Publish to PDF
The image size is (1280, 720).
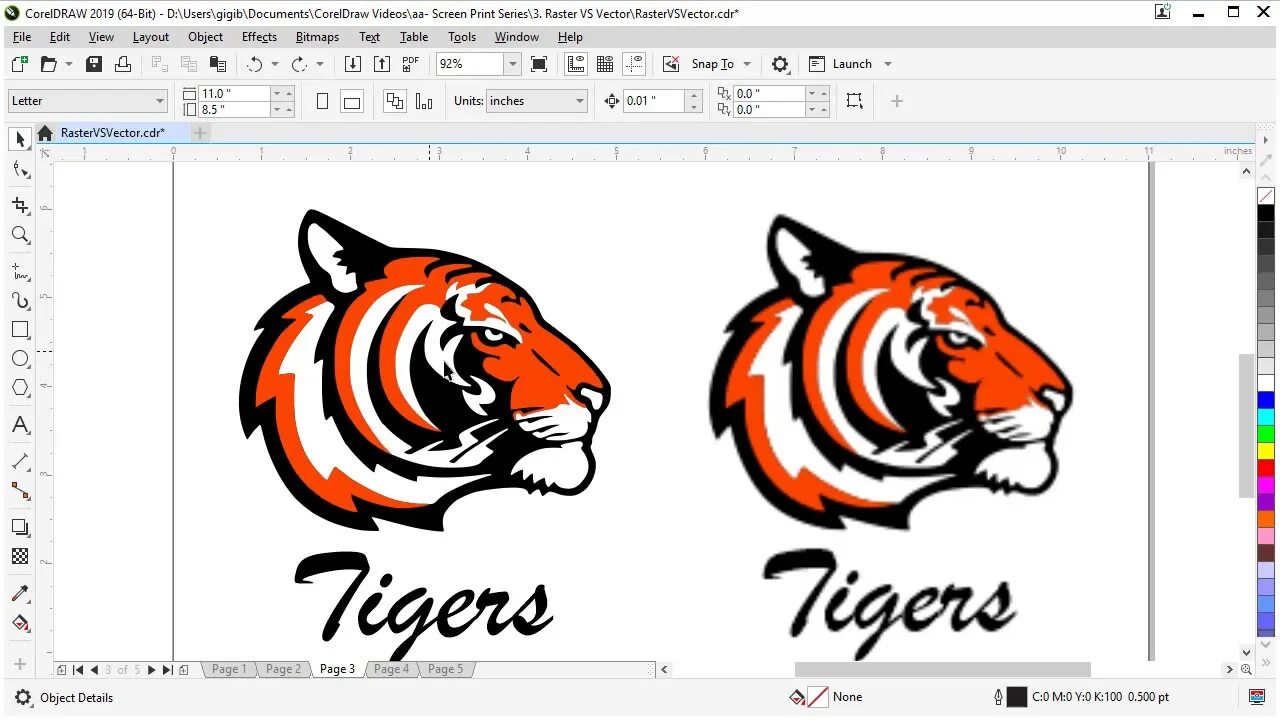point(410,64)
